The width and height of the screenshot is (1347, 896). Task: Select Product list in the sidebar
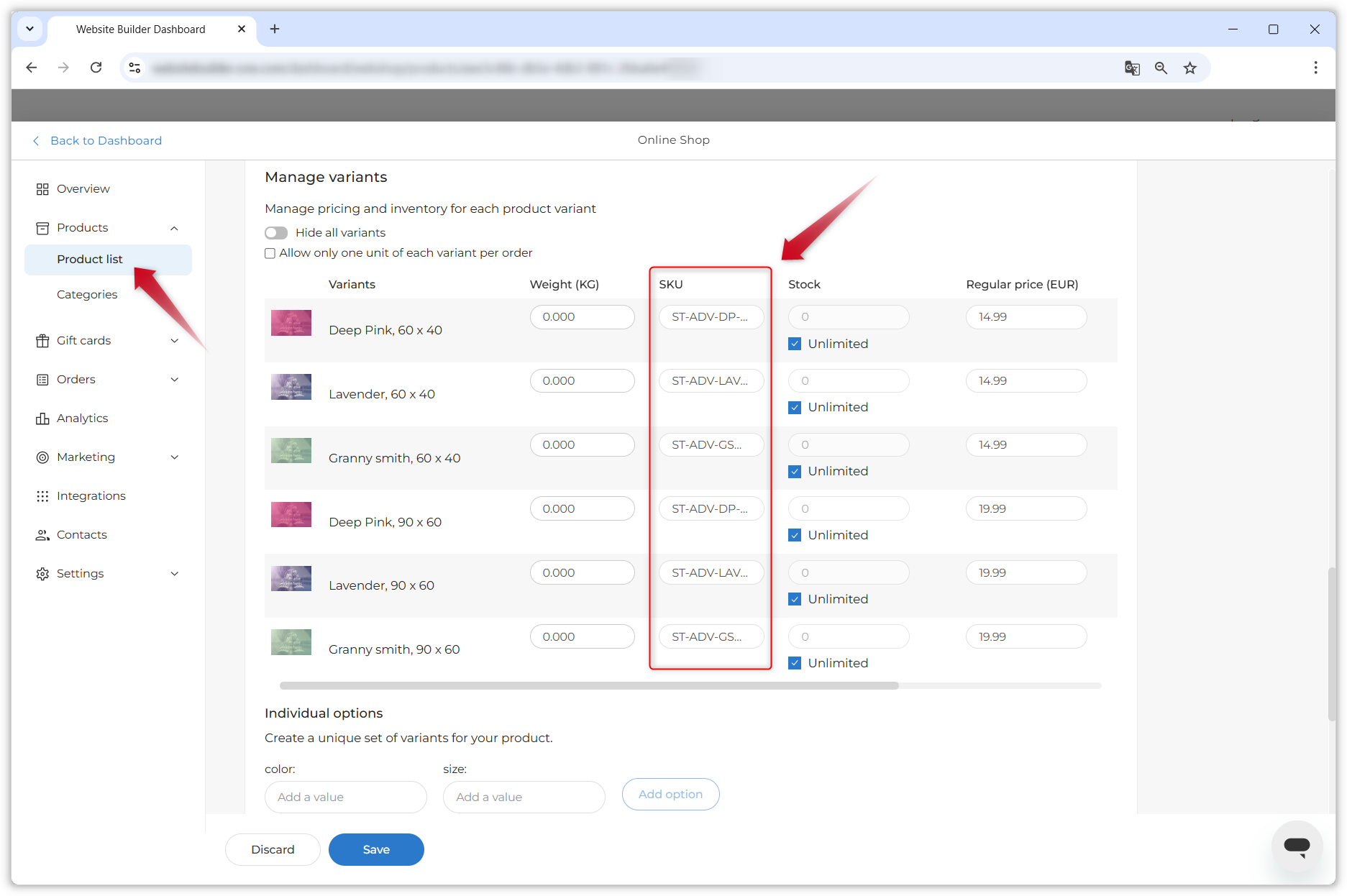[x=108, y=260]
